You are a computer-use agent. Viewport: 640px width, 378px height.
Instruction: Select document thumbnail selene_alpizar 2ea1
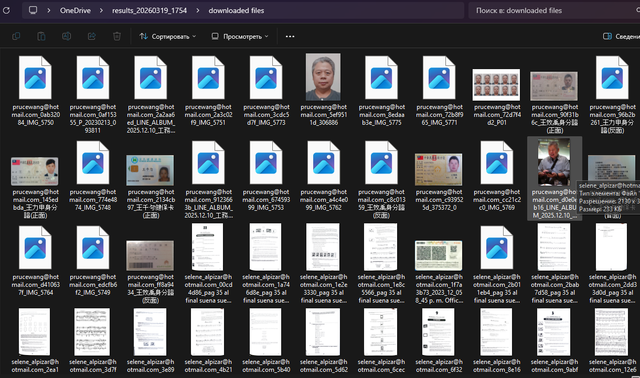click(35, 332)
